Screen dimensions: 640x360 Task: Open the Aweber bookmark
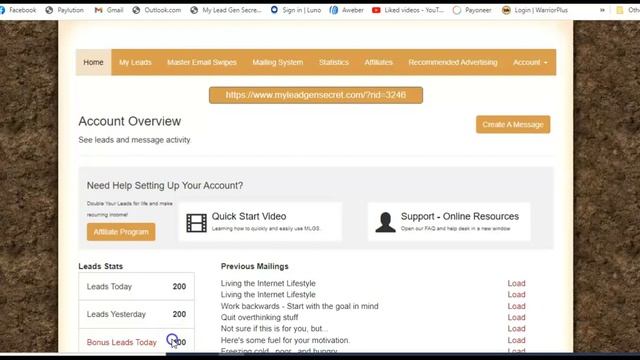[x=347, y=10]
